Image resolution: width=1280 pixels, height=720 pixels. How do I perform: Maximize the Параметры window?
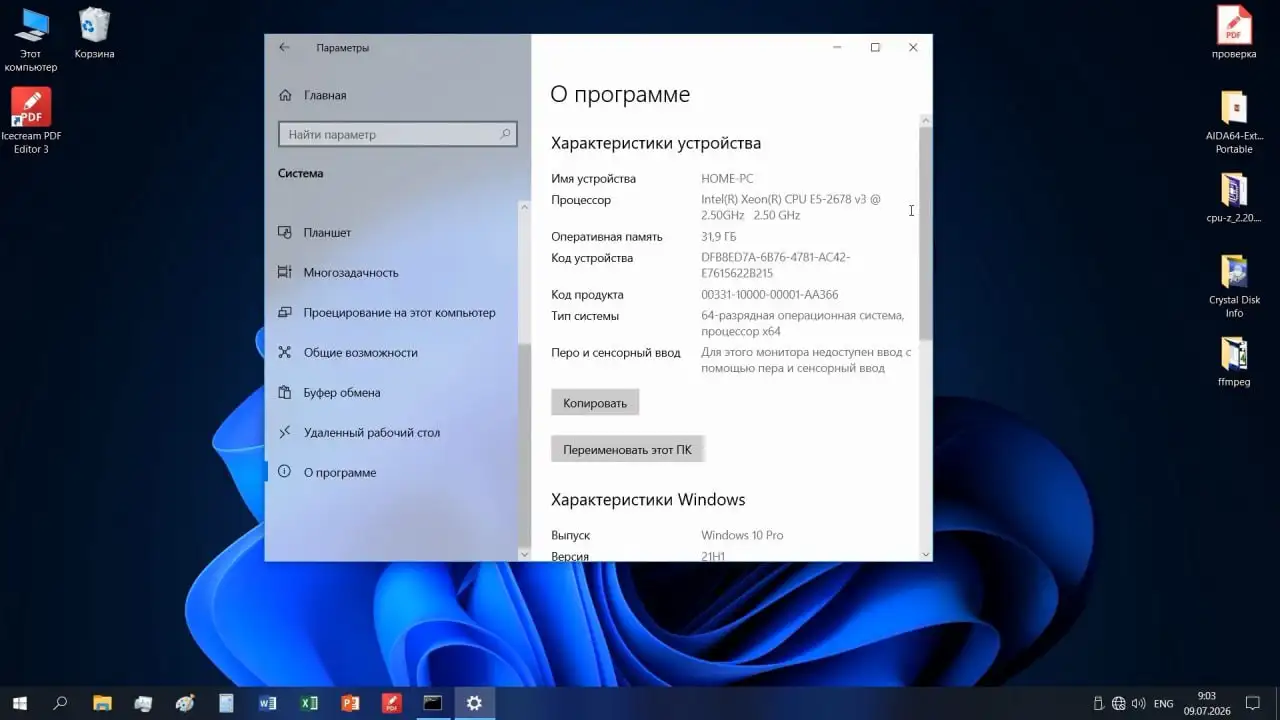(875, 47)
